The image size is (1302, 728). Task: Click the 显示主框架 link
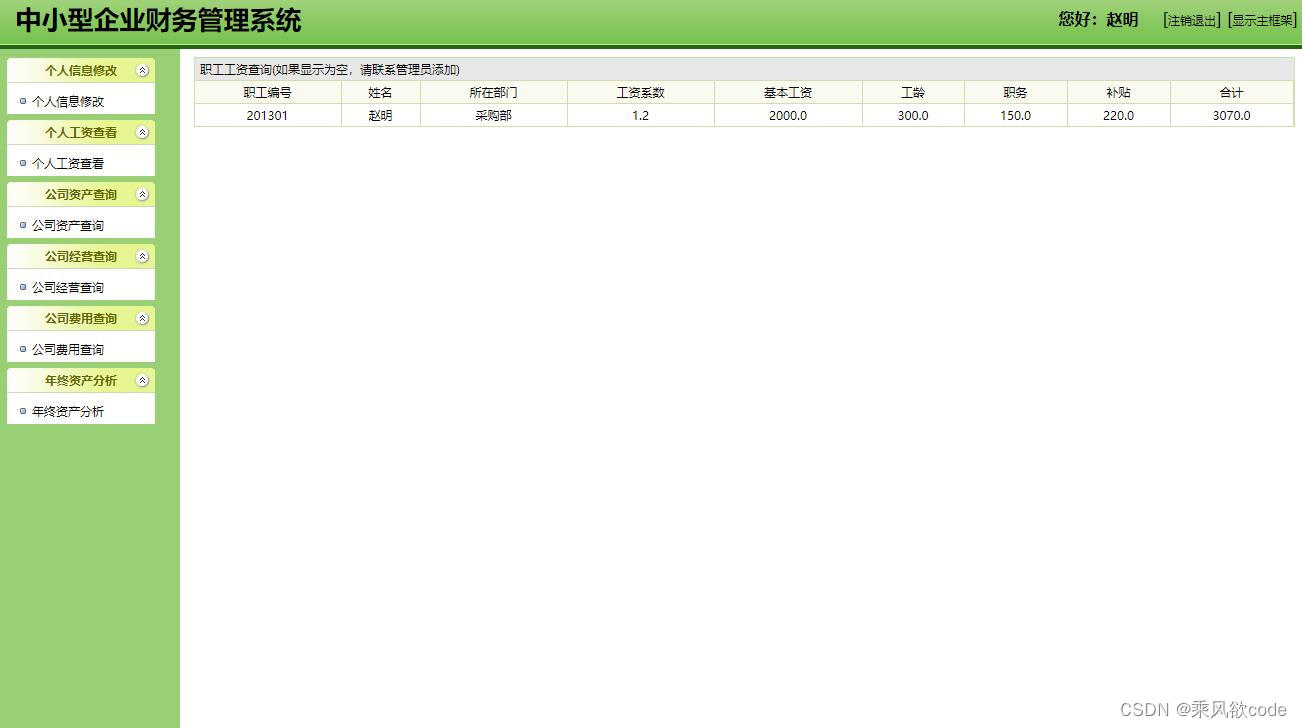pos(1261,20)
